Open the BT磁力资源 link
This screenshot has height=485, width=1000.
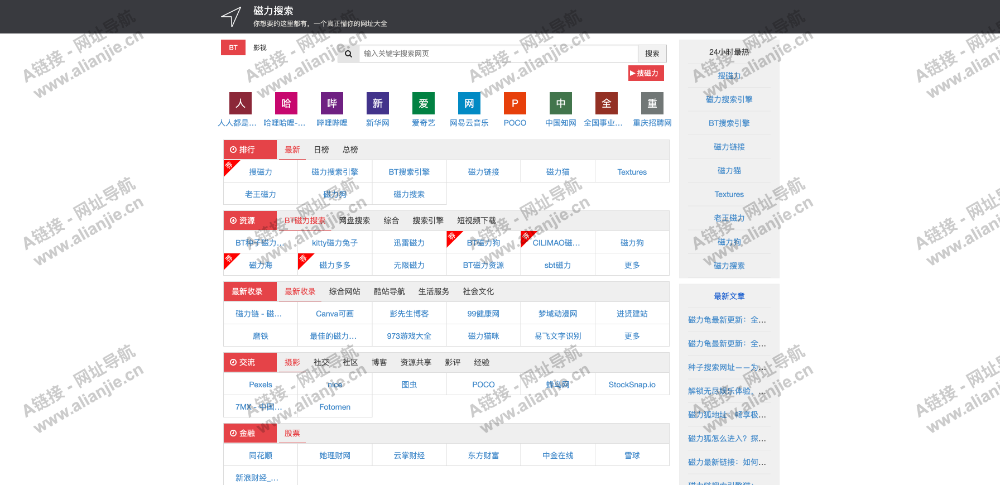tap(483, 265)
